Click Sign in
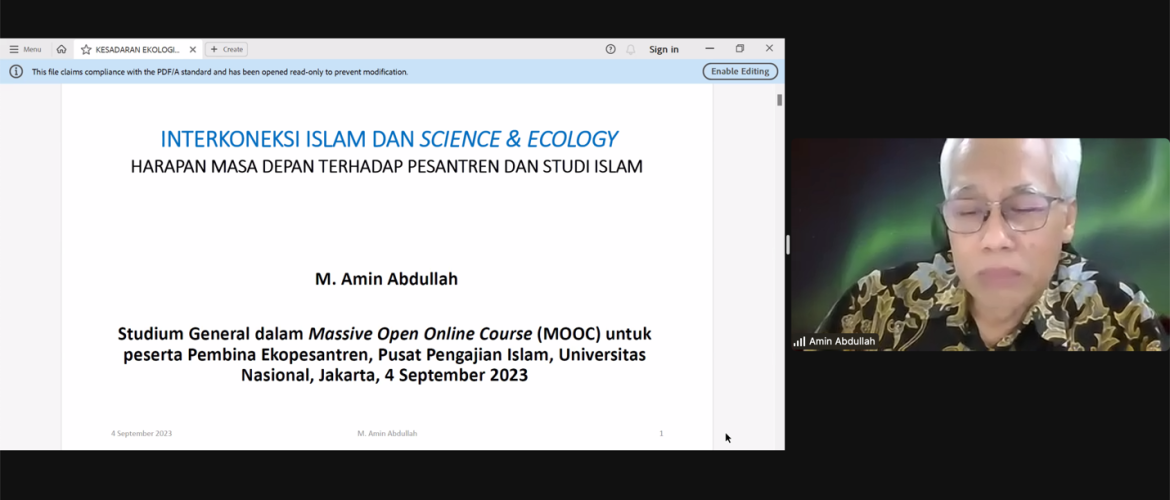 (664, 49)
